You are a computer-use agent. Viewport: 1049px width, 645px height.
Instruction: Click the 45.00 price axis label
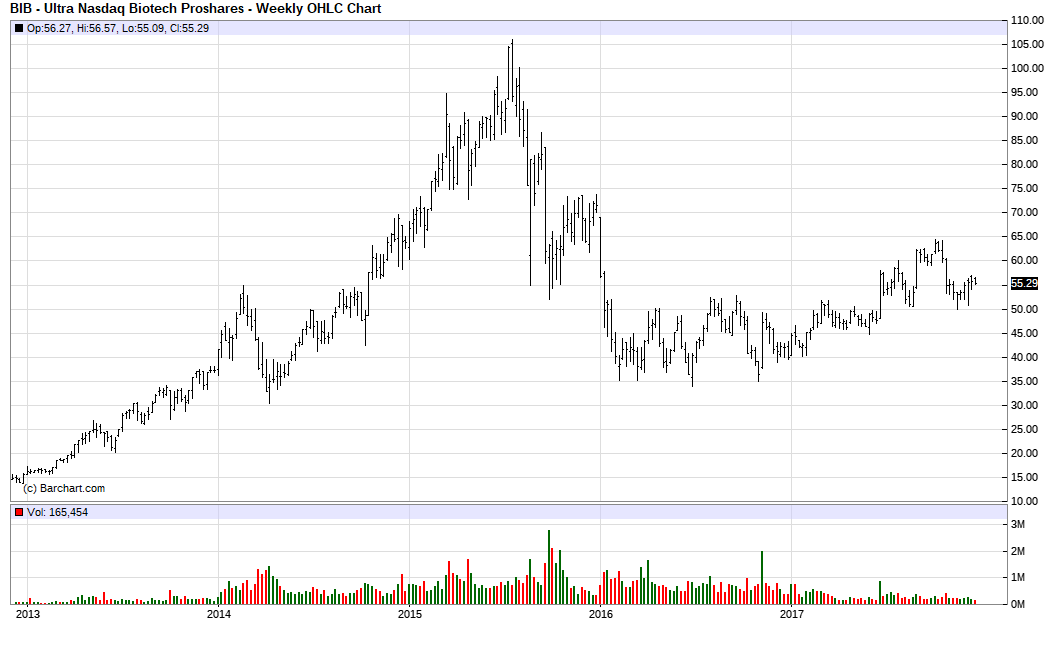pos(1024,333)
